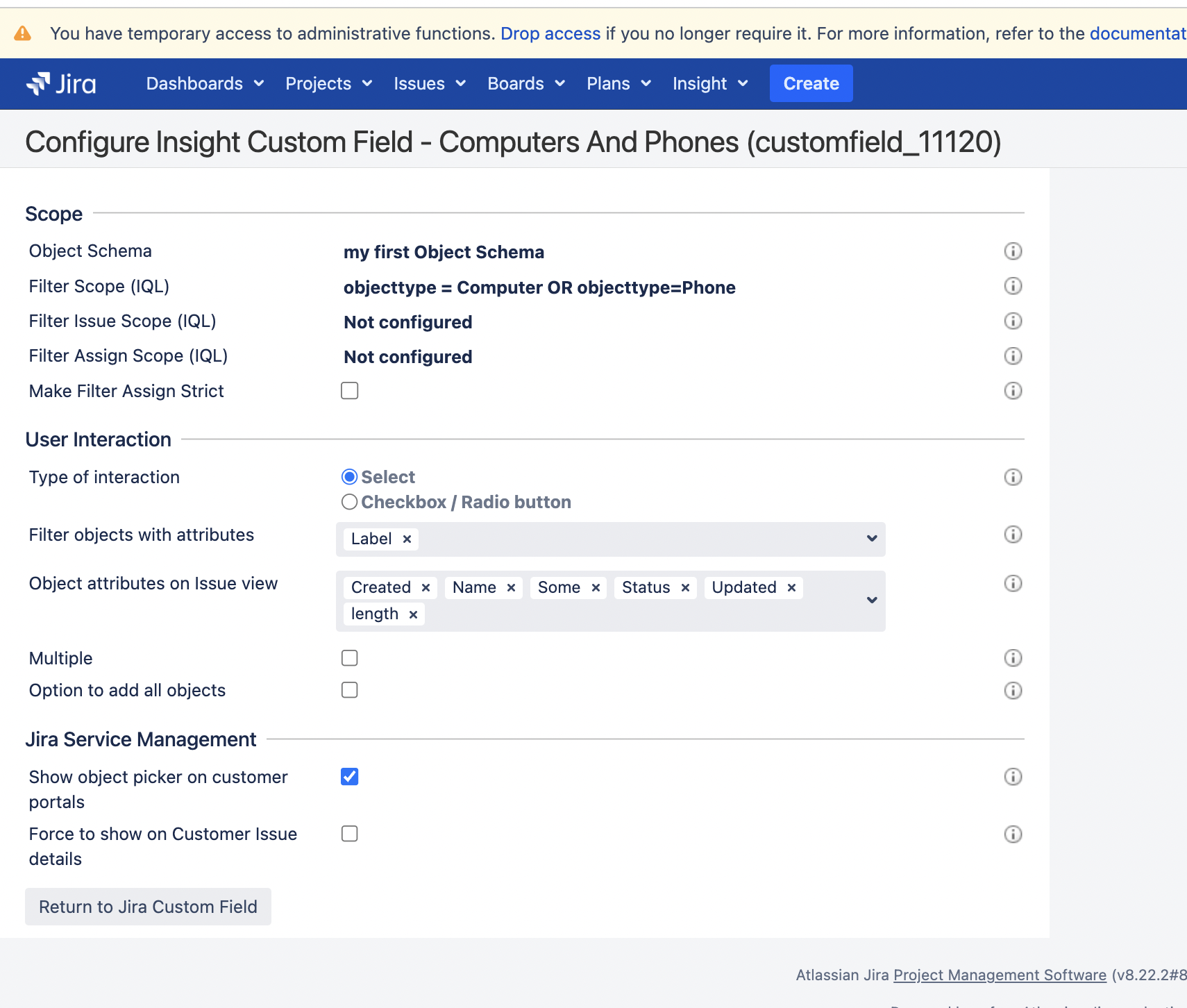The image size is (1187, 1008).
Task: Open the Filter objects with attributes dropdown
Action: coord(870,539)
